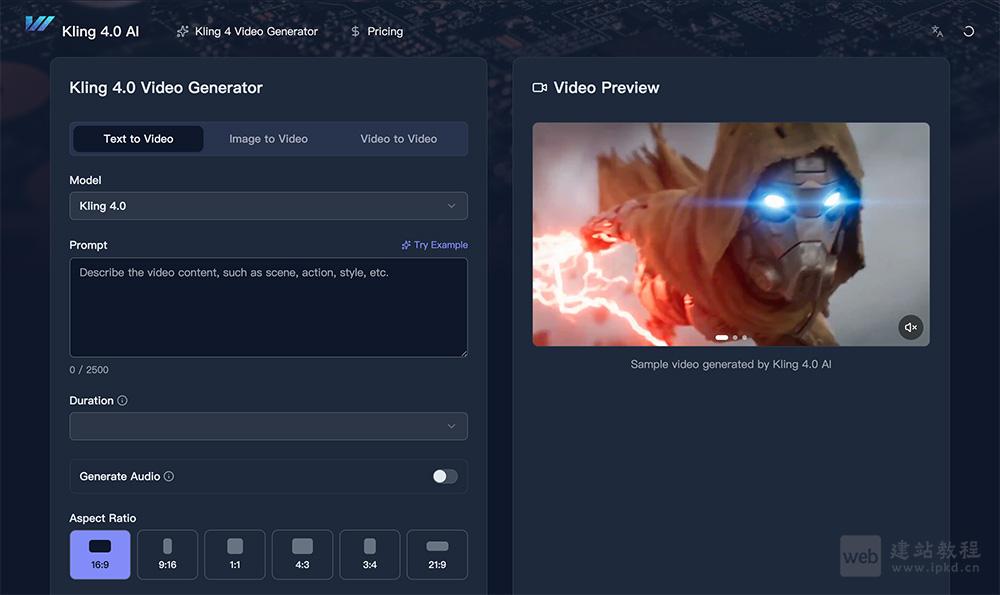The height and width of the screenshot is (595, 1000).
Task: Switch to the Video to Video tab
Action: click(398, 139)
